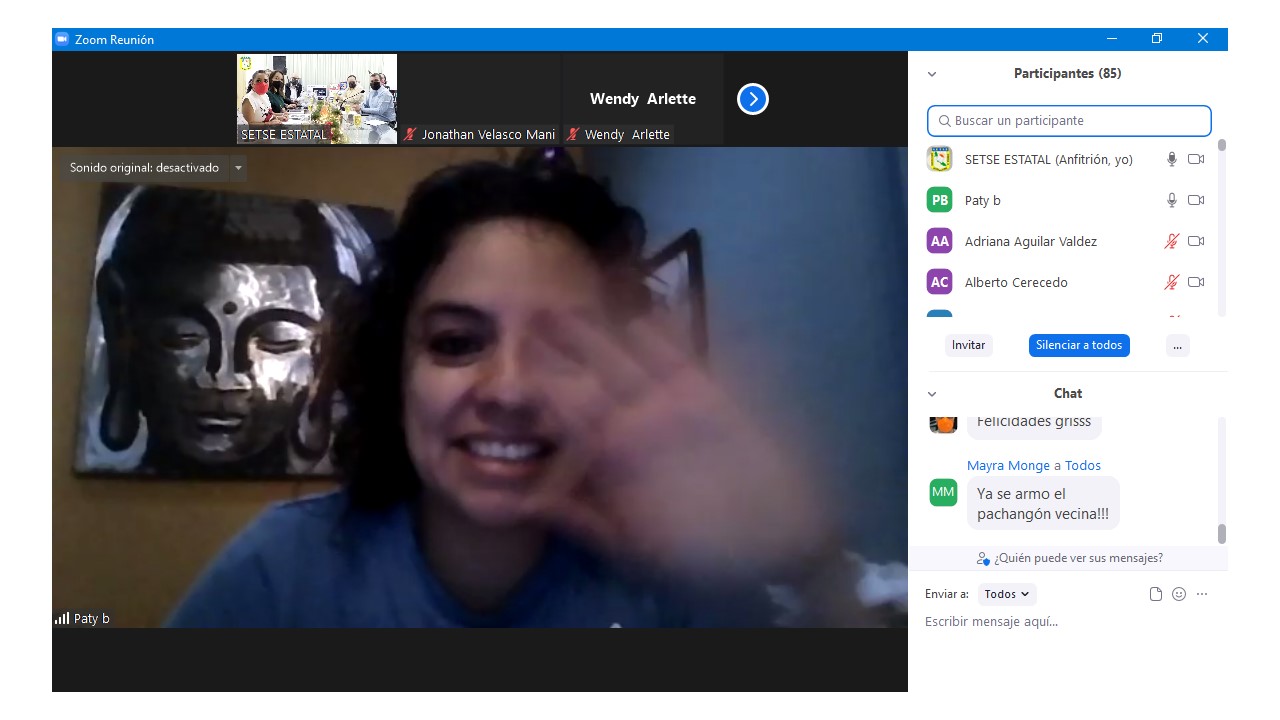Click the Participantes (85) heading

(x=1067, y=74)
